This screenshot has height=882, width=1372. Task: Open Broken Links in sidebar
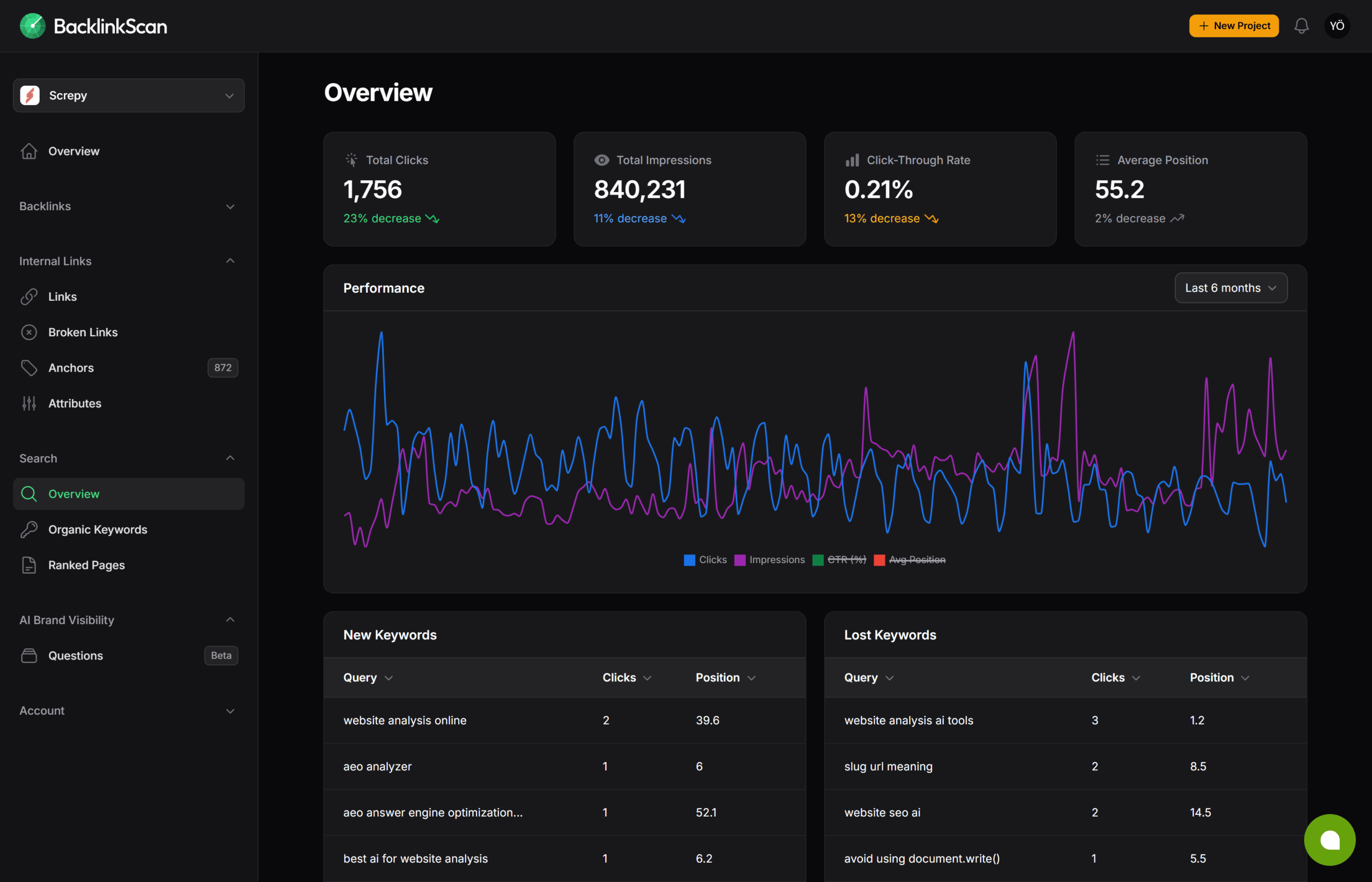click(129, 332)
